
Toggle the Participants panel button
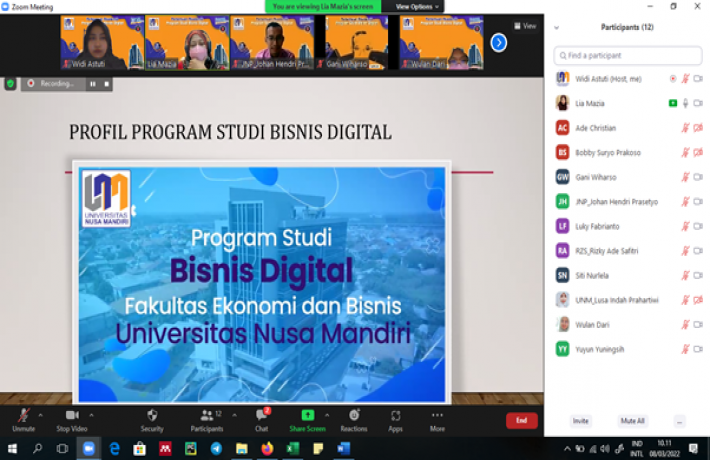(207, 420)
